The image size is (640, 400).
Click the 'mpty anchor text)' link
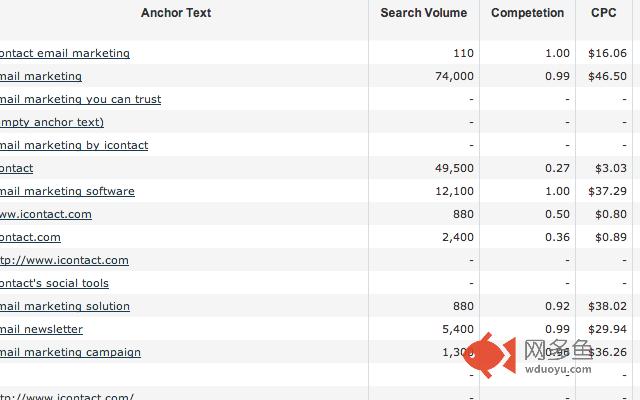52,122
